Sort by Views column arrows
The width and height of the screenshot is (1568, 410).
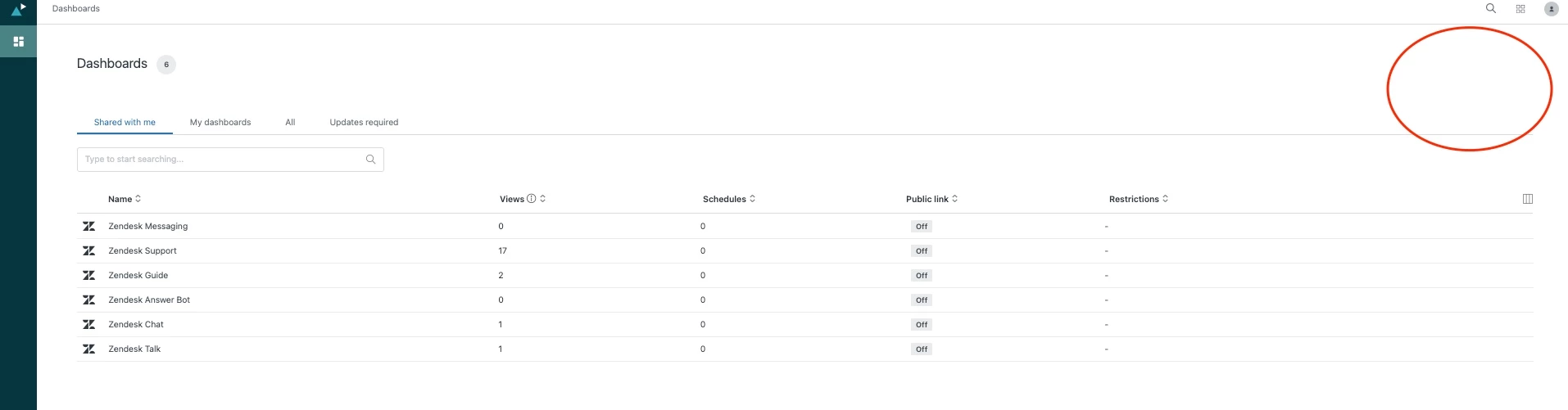pos(542,199)
